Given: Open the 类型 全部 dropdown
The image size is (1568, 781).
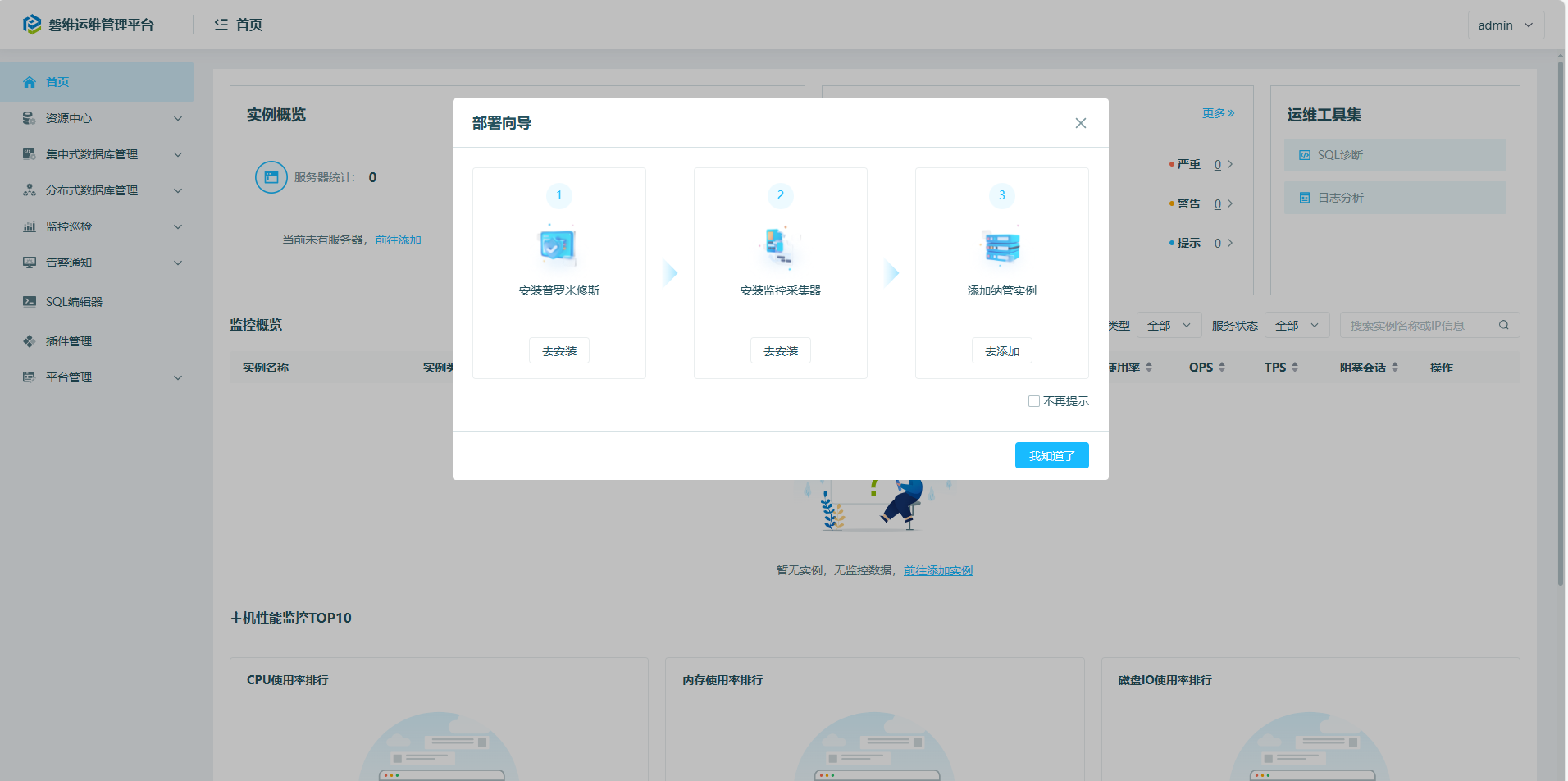Looking at the screenshot, I should click(1169, 326).
